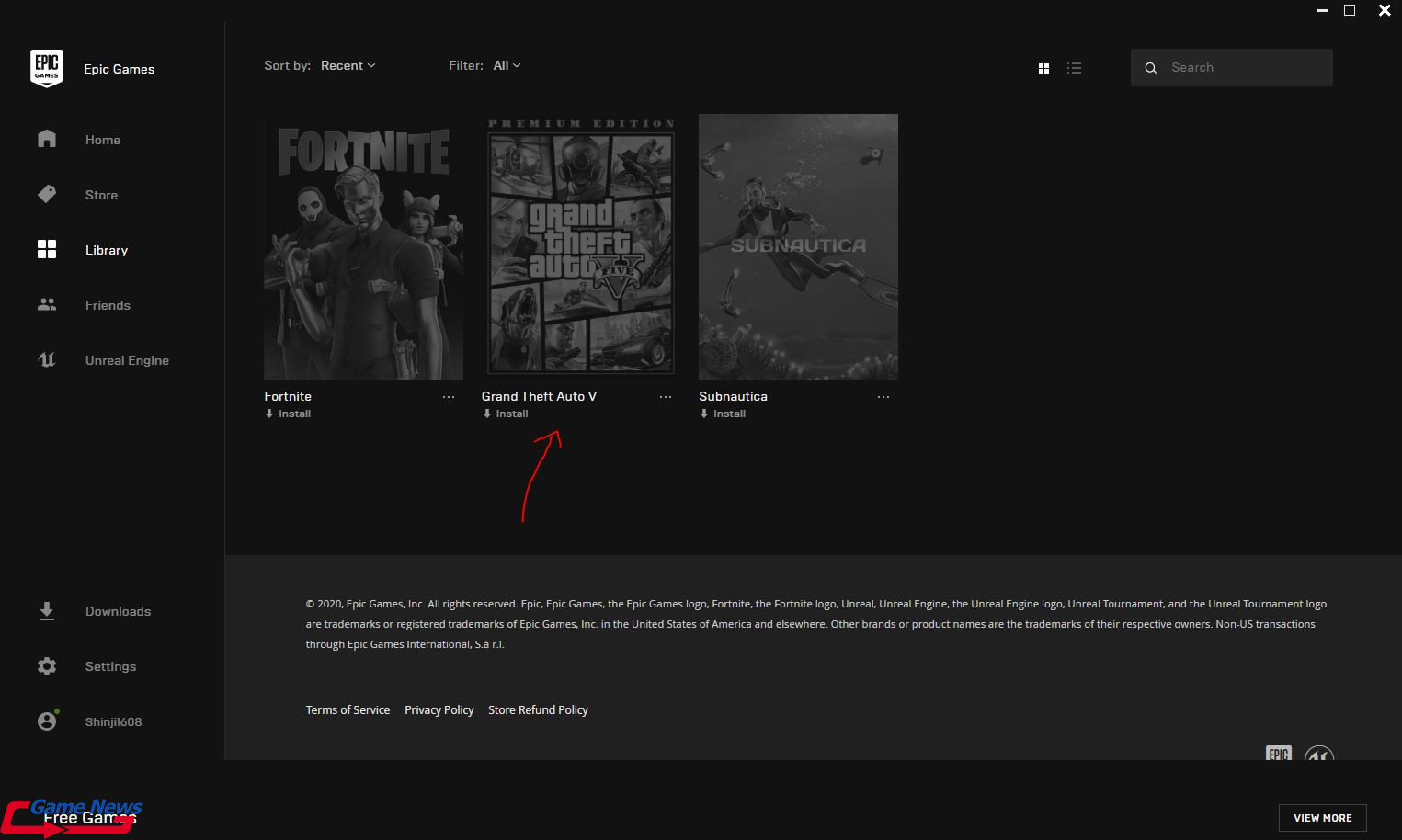Click the Shinjil608 profile avatar icon
Viewport: 1402px width, 840px height.
click(x=47, y=721)
